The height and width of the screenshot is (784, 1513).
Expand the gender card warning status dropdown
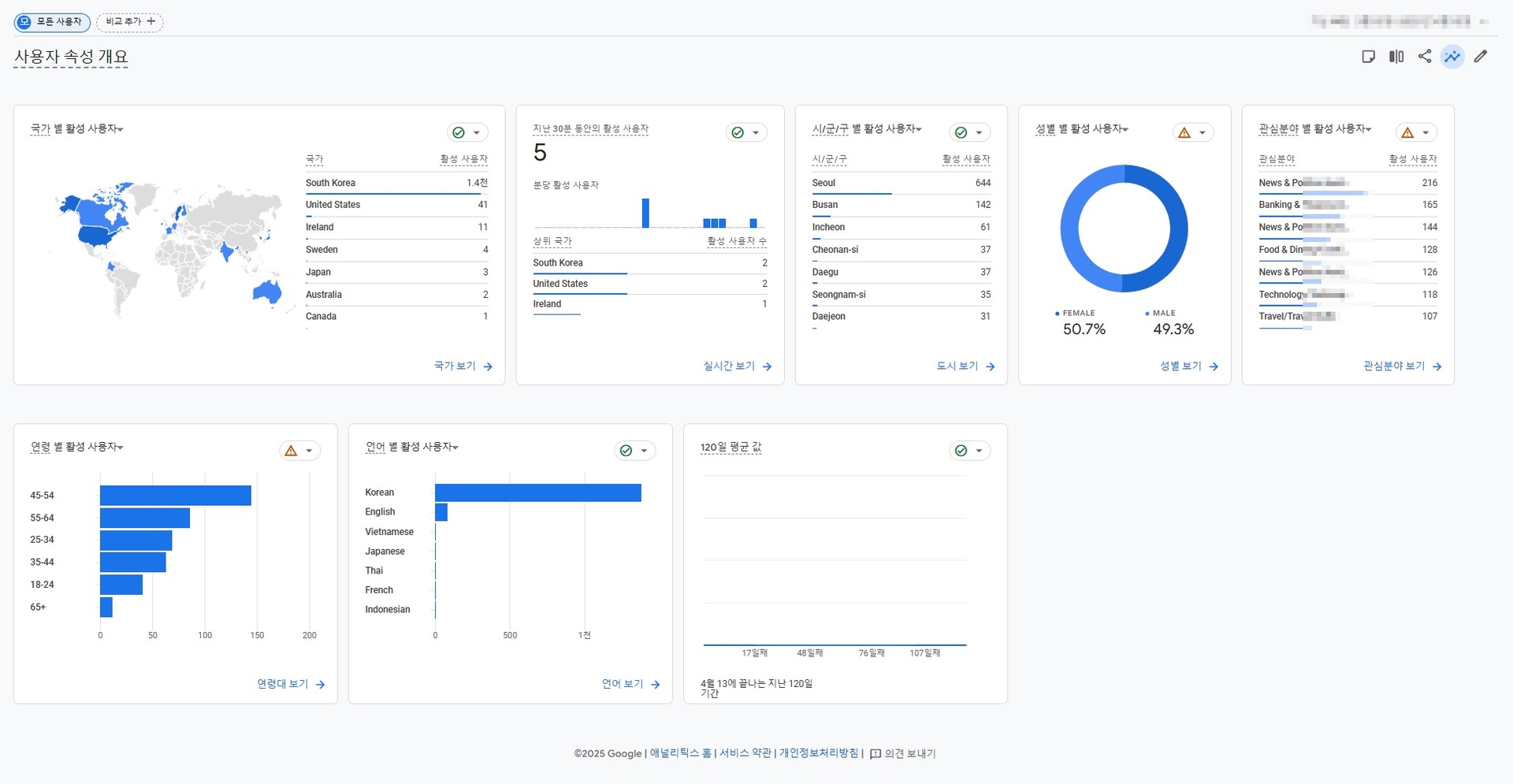(x=1193, y=132)
